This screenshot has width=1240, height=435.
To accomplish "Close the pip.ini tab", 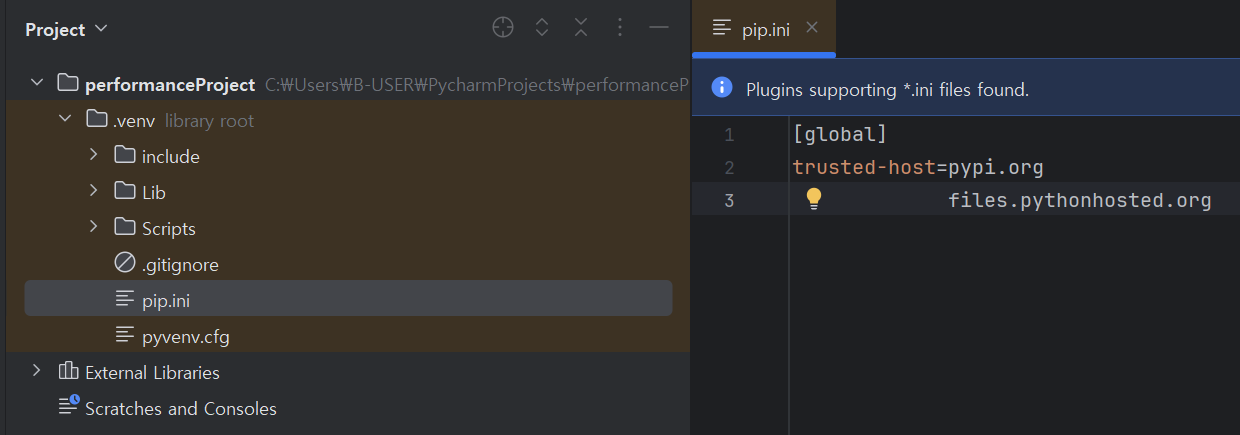I will [x=812, y=28].
